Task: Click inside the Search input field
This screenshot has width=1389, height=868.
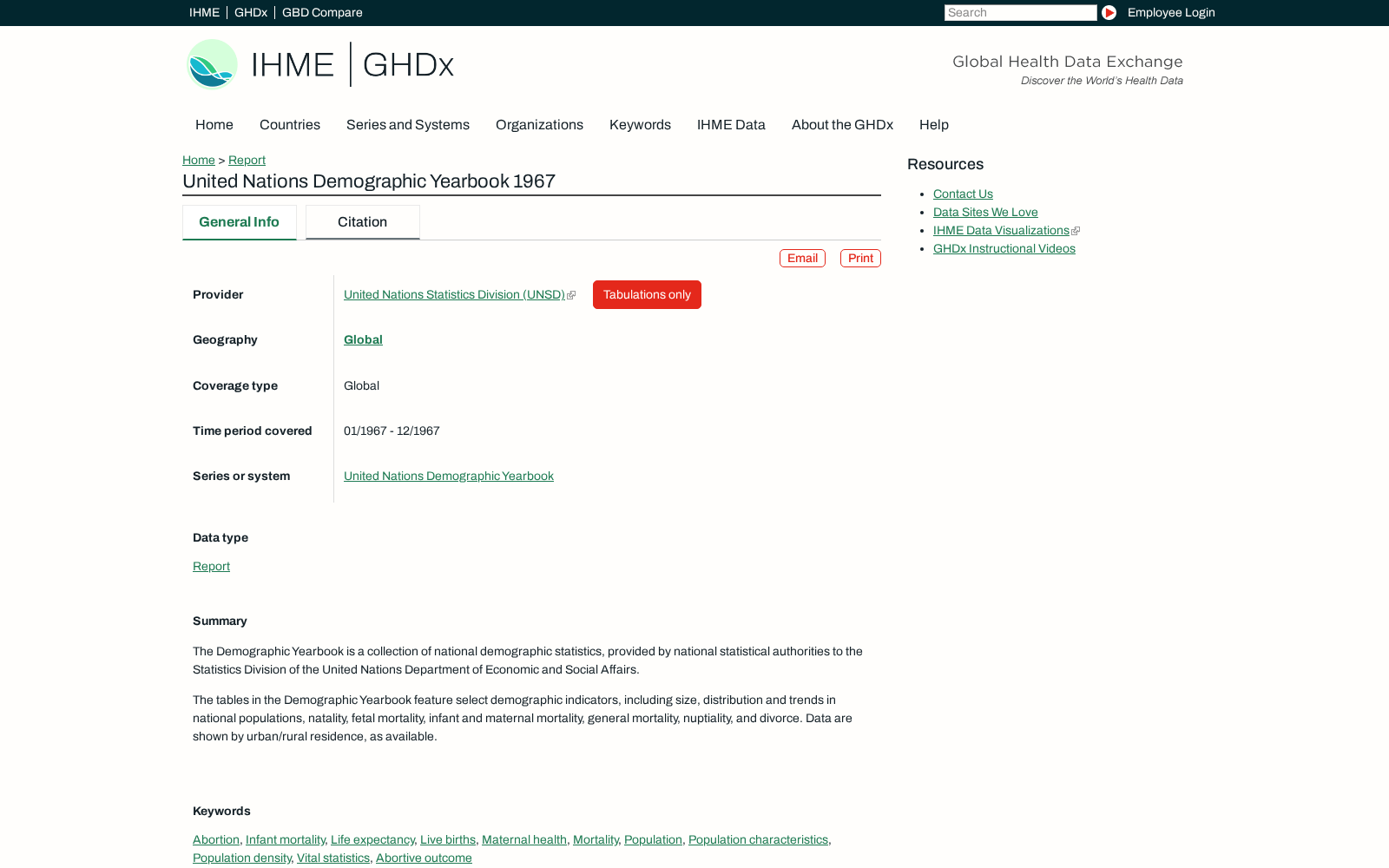Action: pyautogui.click(x=1020, y=12)
